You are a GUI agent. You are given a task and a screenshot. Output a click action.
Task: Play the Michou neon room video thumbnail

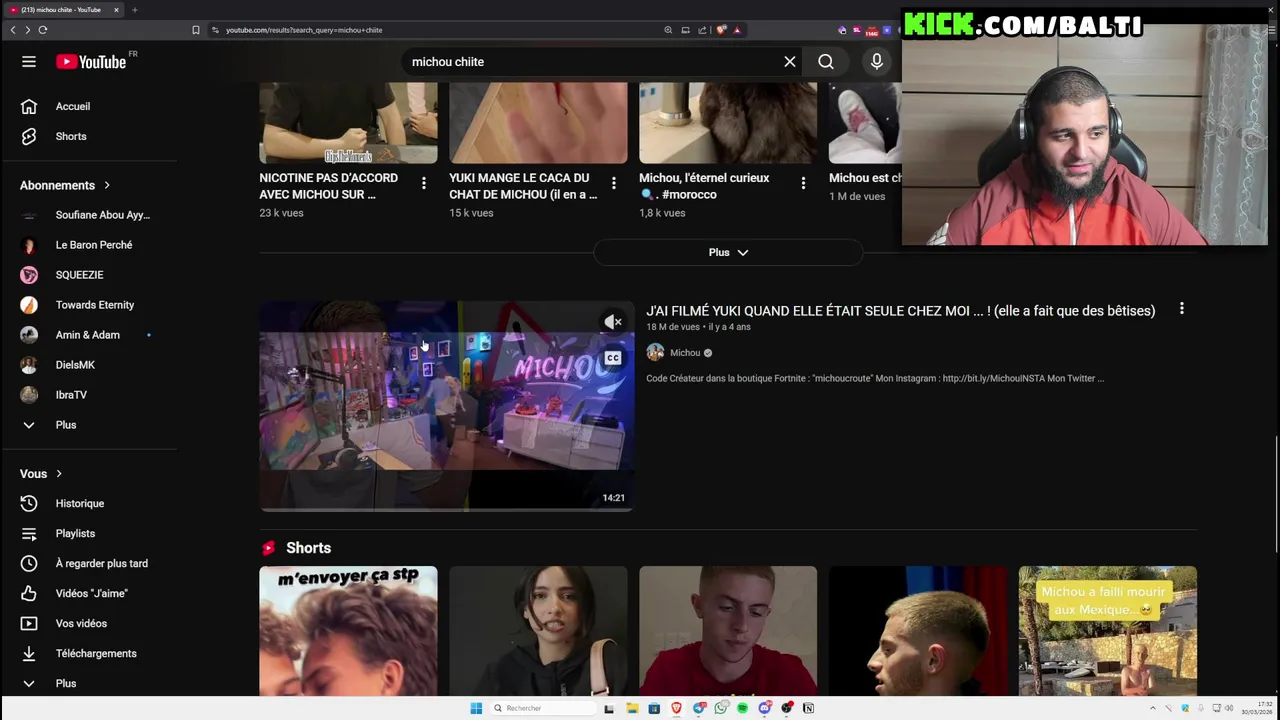tap(446, 405)
